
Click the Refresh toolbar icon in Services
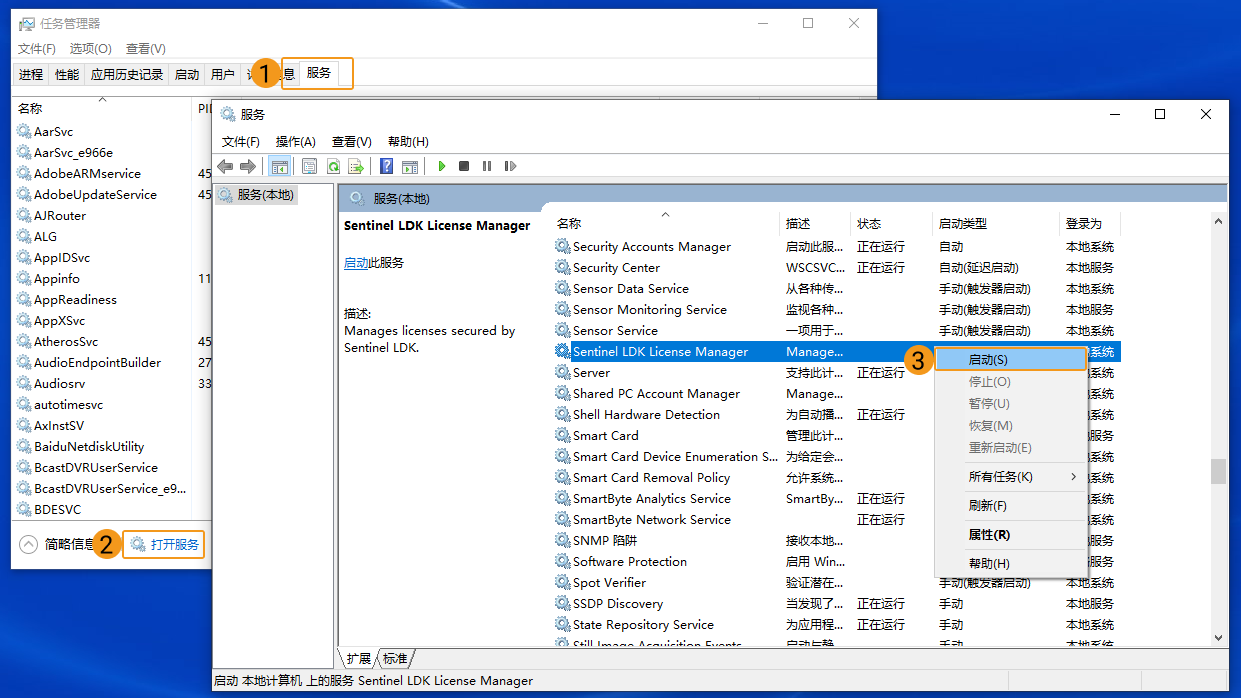pos(333,166)
